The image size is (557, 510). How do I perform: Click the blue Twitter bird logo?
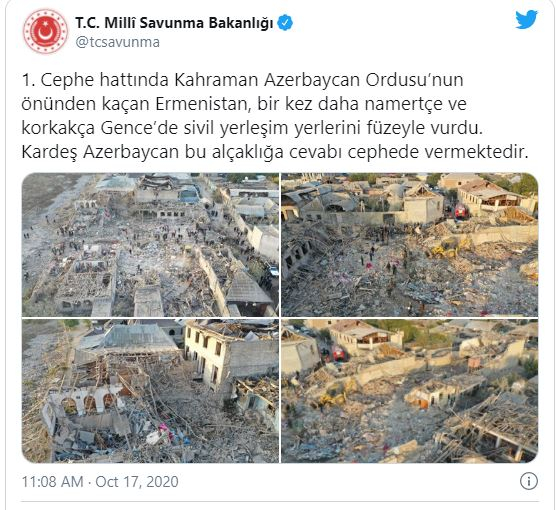click(526, 20)
